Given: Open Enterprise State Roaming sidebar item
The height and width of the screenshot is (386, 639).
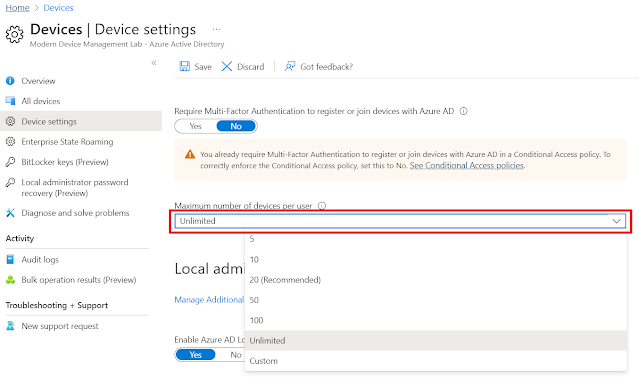Looking at the screenshot, I should point(67,142).
